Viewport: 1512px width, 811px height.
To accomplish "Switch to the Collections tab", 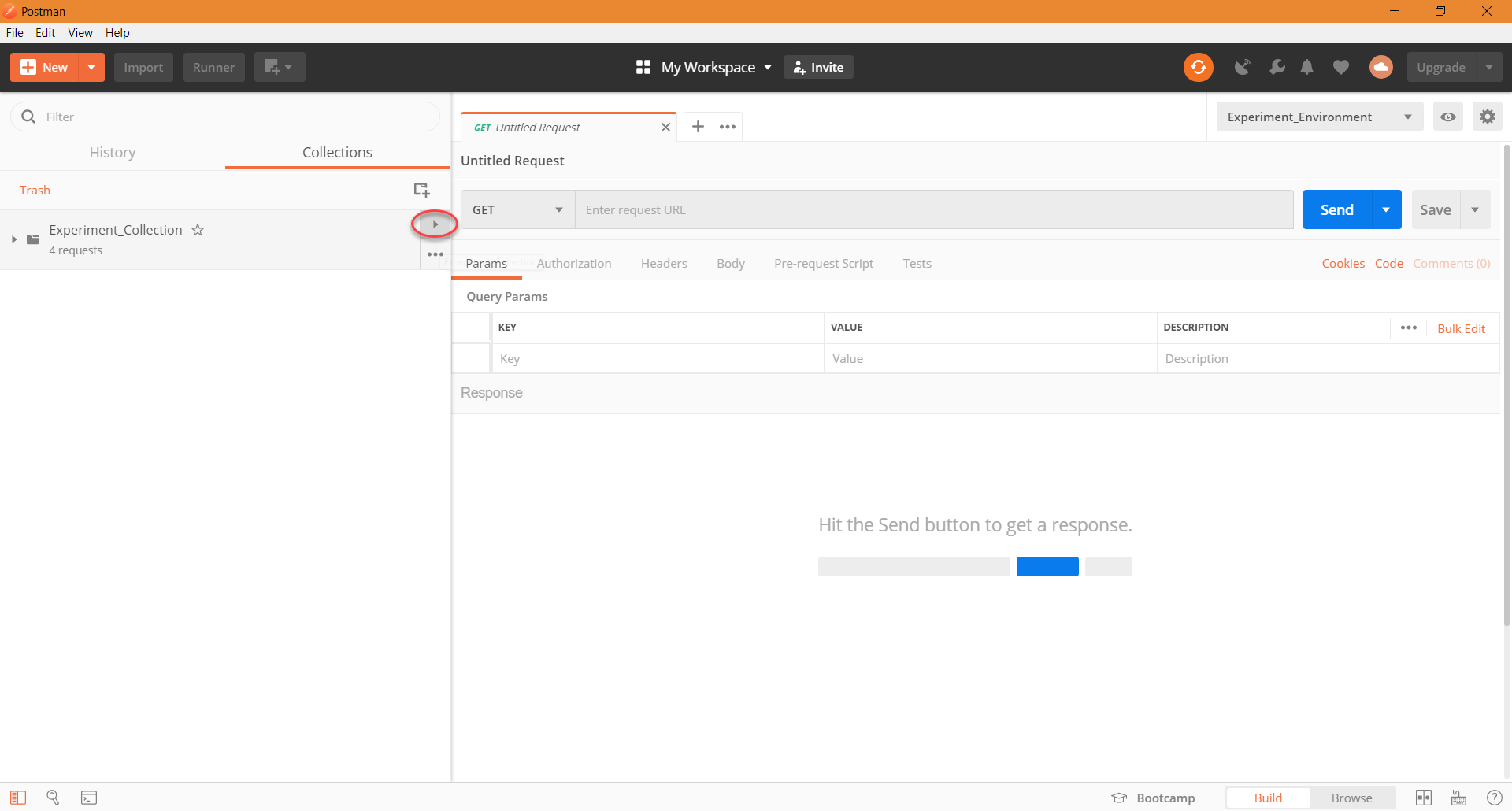I will [337, 152].
